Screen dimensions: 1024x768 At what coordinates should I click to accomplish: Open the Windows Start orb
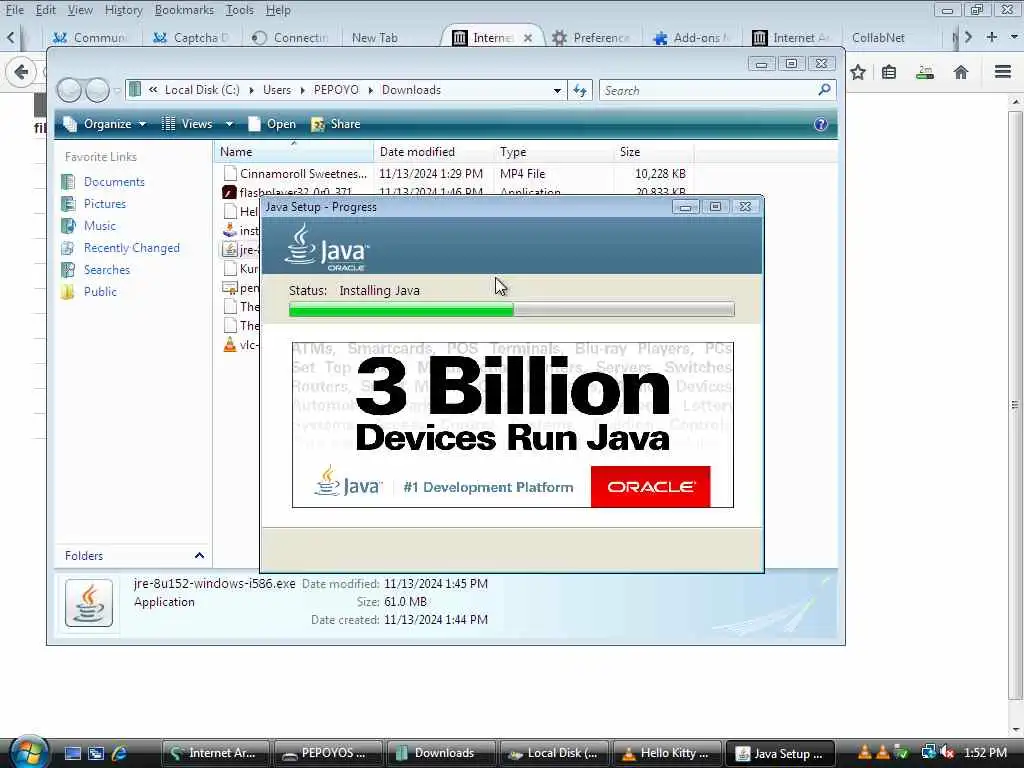[x=28, y=752]
